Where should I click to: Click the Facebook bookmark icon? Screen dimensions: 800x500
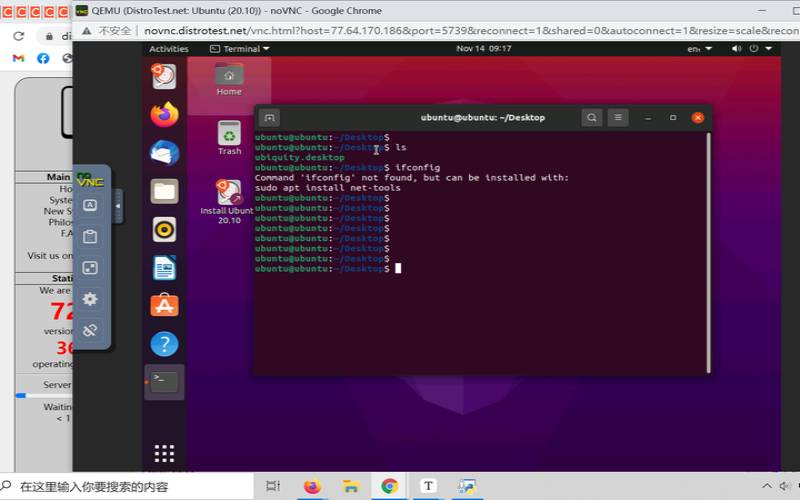[x=43, y=58]
